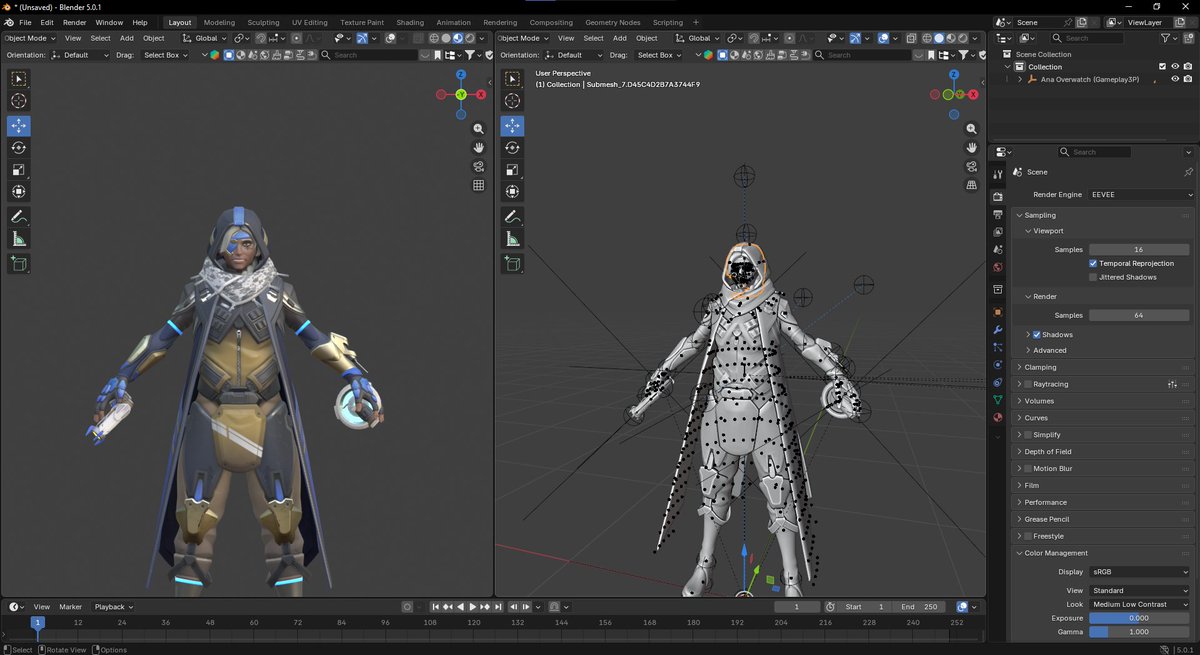Adjust the Exposure slider

click(1140, 618)
